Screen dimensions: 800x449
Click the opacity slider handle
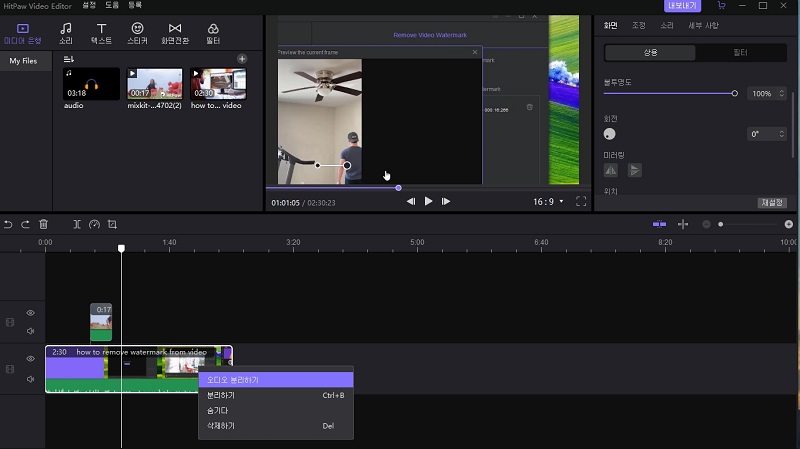click(734, 93)
